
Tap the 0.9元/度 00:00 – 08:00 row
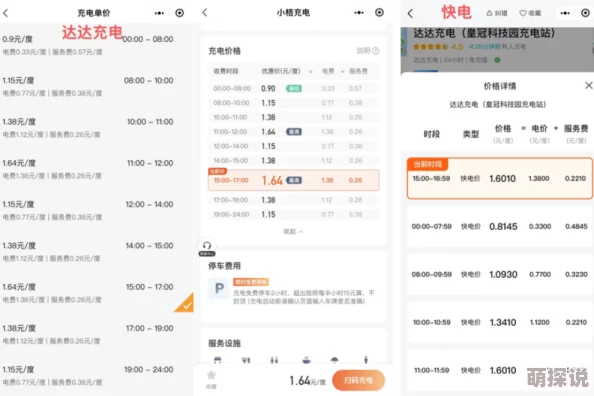[97, 45]
